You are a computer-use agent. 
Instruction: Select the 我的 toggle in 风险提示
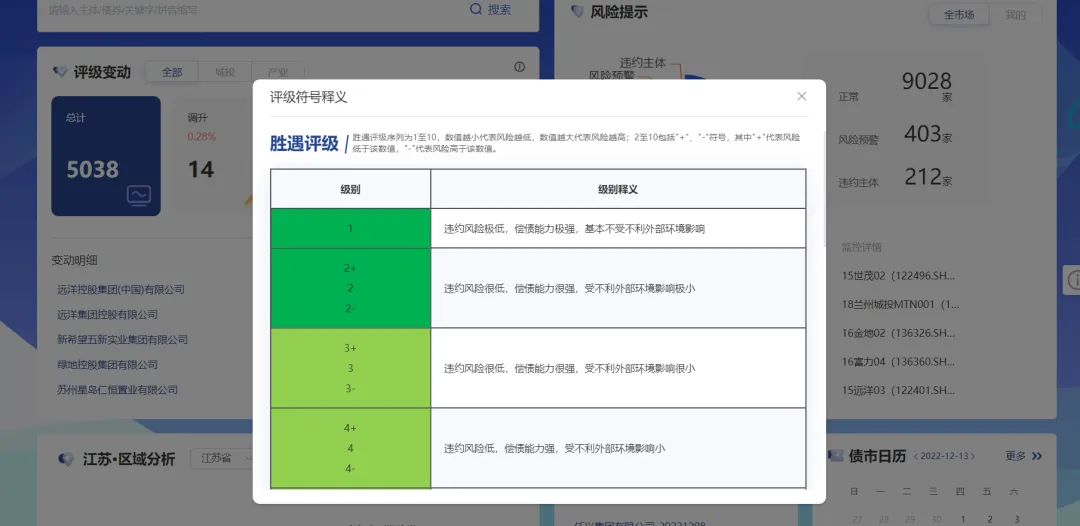(x=1015, y=15)
